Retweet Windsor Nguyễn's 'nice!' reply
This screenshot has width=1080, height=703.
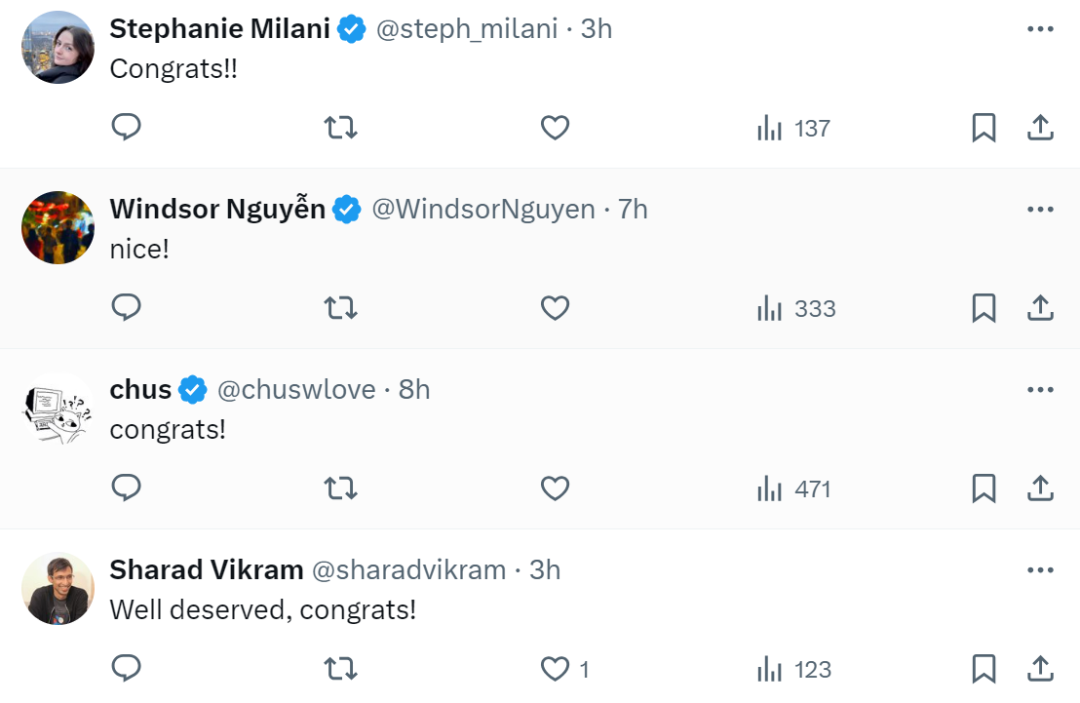(x=341, y=308)
